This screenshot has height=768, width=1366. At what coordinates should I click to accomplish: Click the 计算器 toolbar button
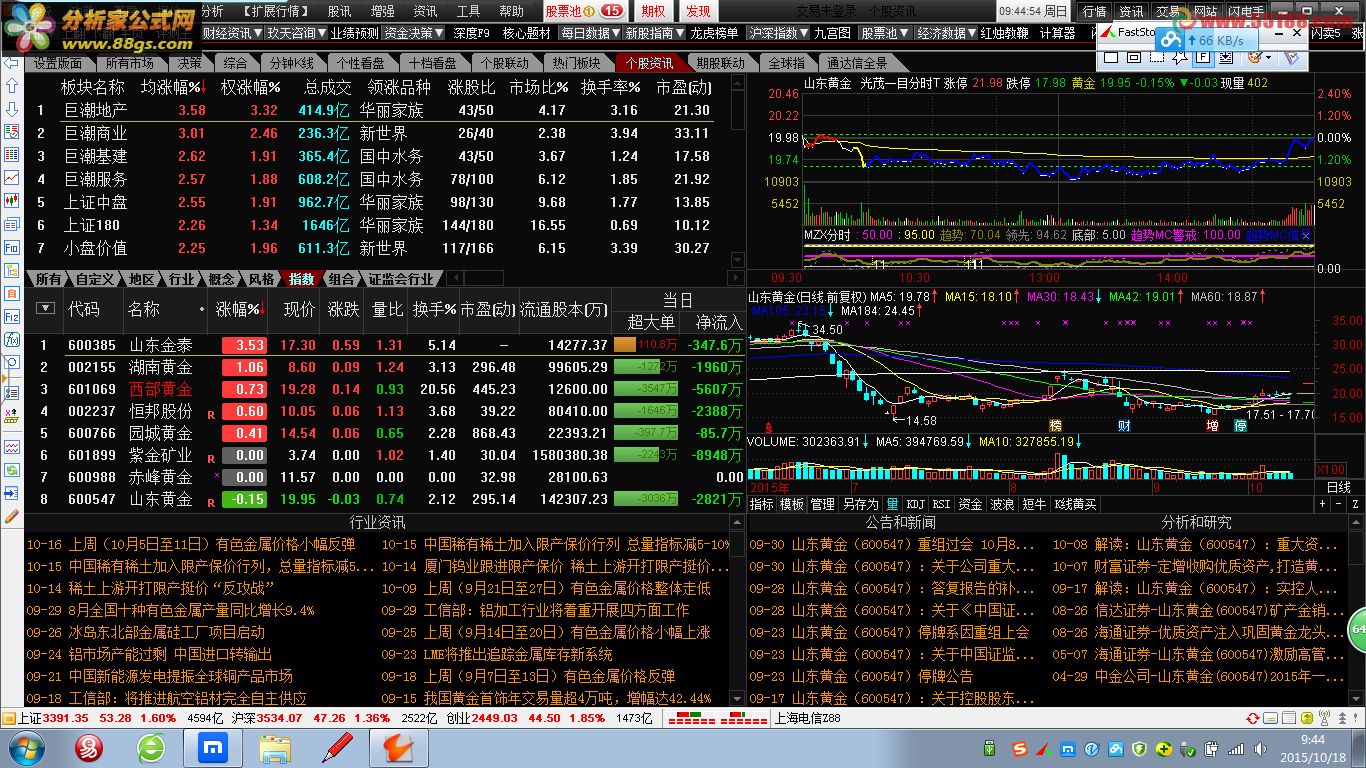1057,33
